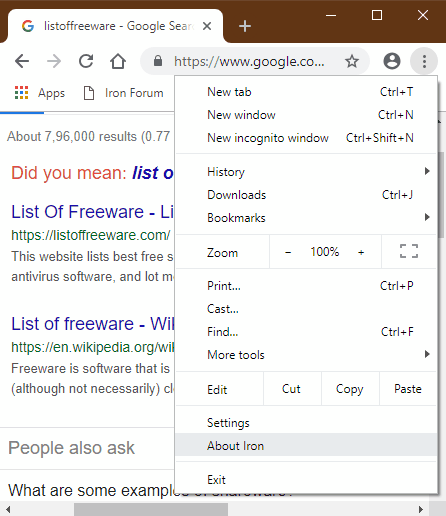This screenshot has width=446, height=516.
Task: Open the Apps grid shortcut
Action: click(x=40, y=93)
